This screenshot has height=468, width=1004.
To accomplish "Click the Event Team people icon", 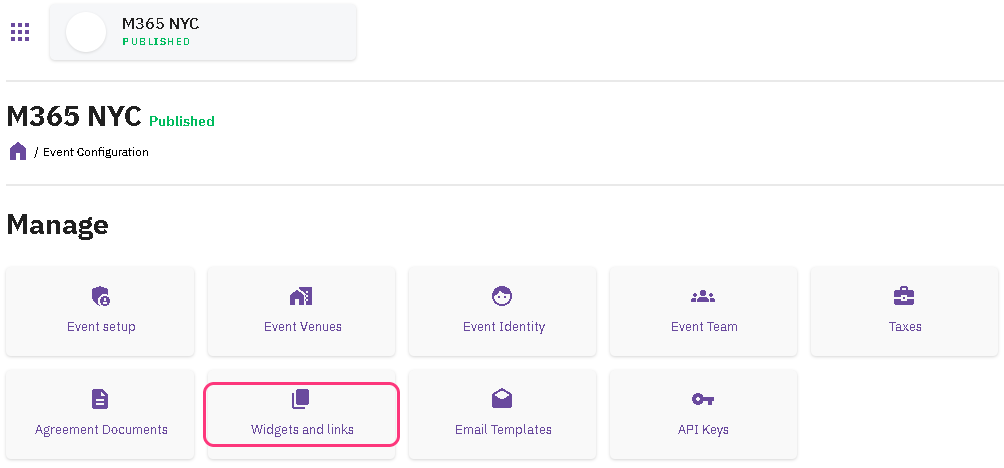I will tap(703, 296).
